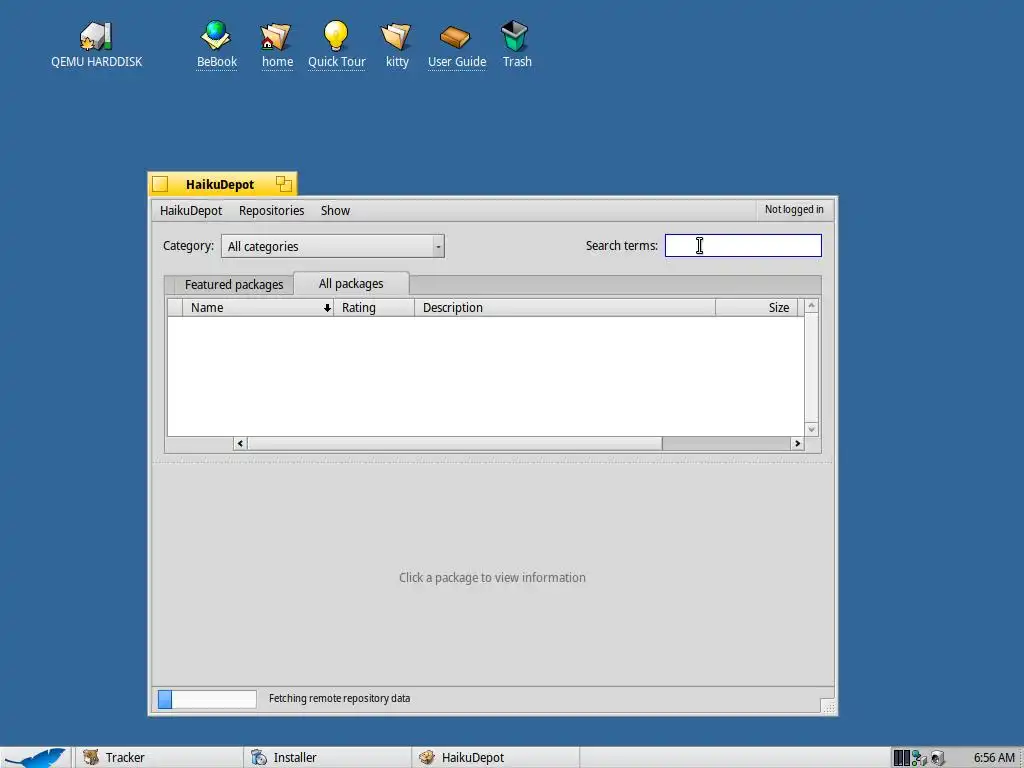This screenshot has height=768, width=1024.
Task: Sort by the Size column header
Action: [756, 308]
